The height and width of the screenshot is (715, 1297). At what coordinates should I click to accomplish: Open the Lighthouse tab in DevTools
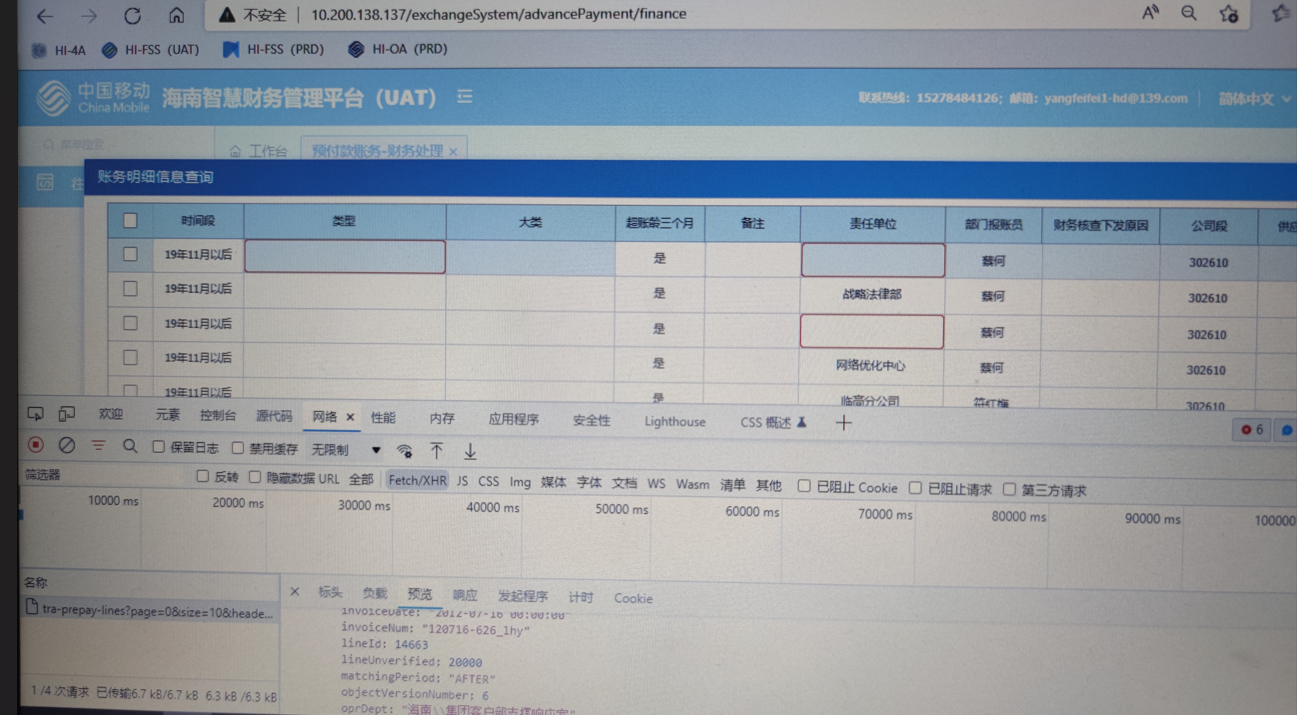coord(675,422)
